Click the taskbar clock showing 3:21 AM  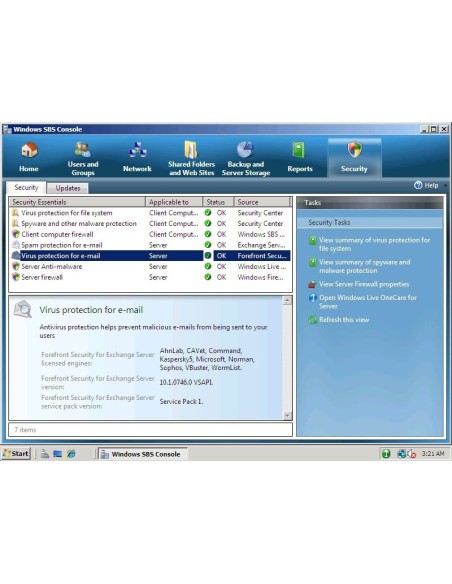[433, 454]
